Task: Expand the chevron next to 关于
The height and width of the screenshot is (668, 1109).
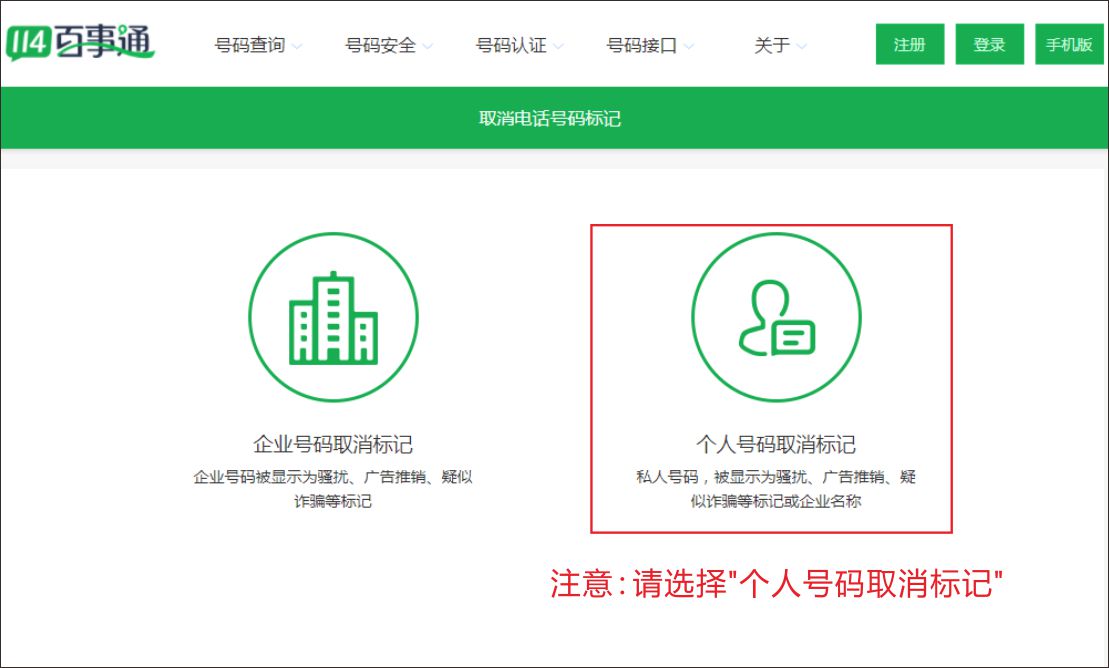Action: (801, 46)
